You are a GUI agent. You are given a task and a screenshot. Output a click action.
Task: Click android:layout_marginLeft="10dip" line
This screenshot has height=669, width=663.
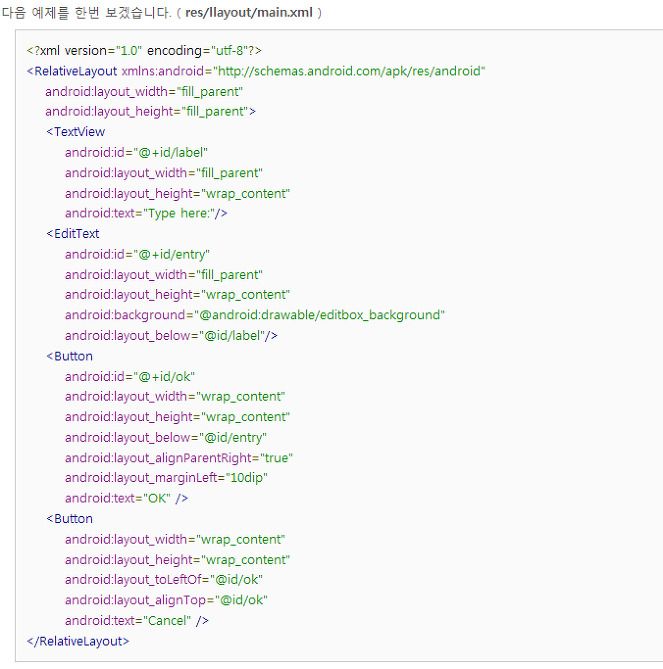tap(166, 477)
